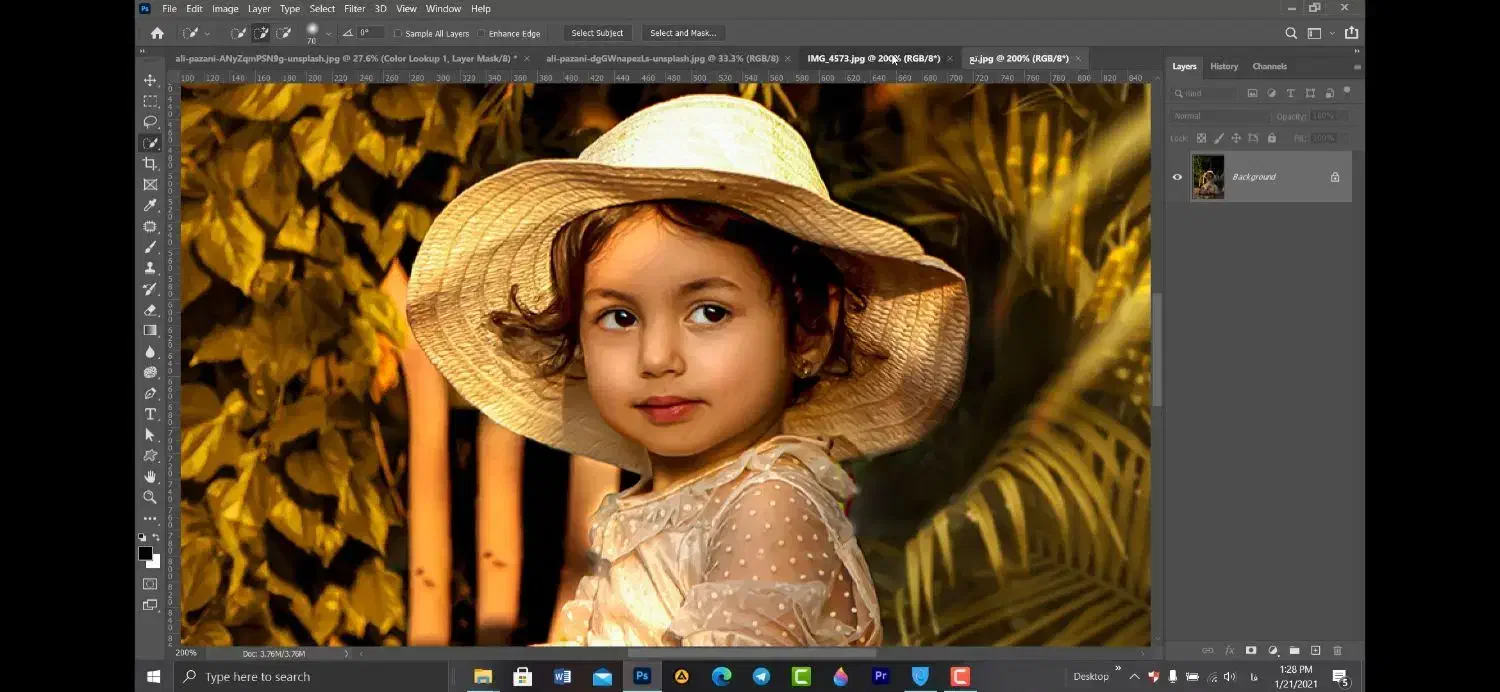Switch to the Channels tab
1500x692 pixels.
(x=1268, y=66)
